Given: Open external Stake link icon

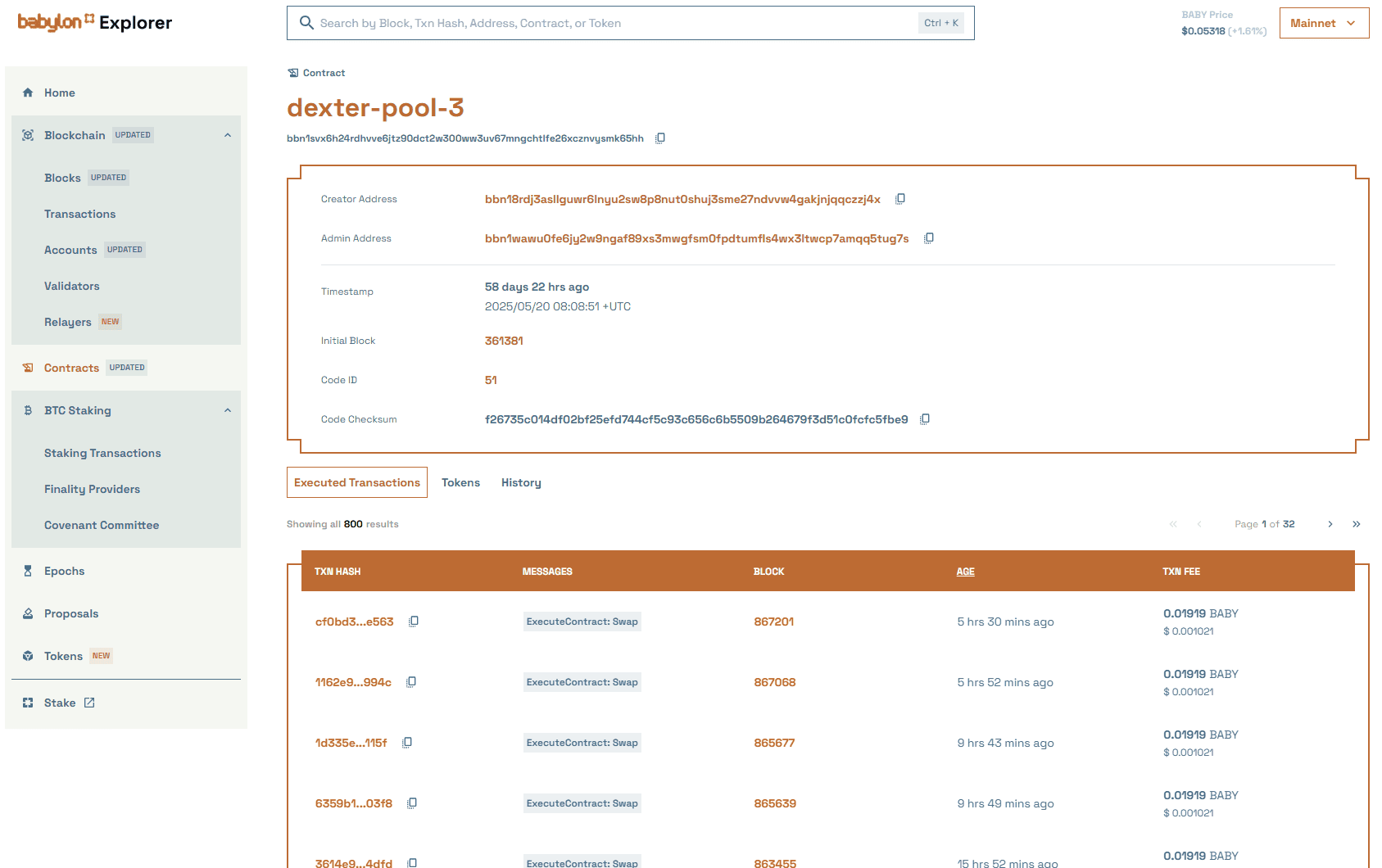Looking at the screenshot, I should click(x=89, y=703).
